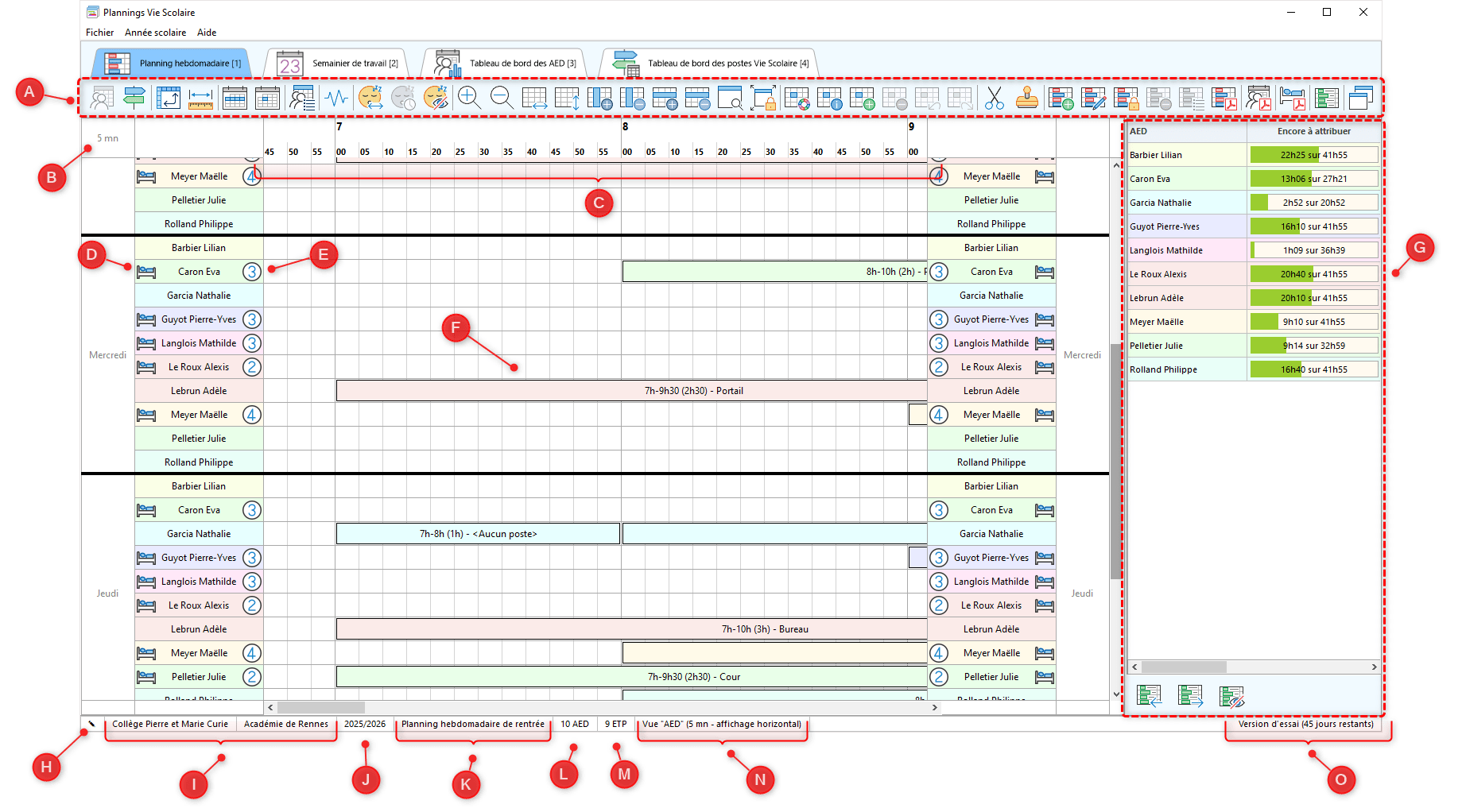Toggle bed icon left of Caron Eva on Mercredi
The width and height of the screenshot is (1462, 812).
coord(146,272)
